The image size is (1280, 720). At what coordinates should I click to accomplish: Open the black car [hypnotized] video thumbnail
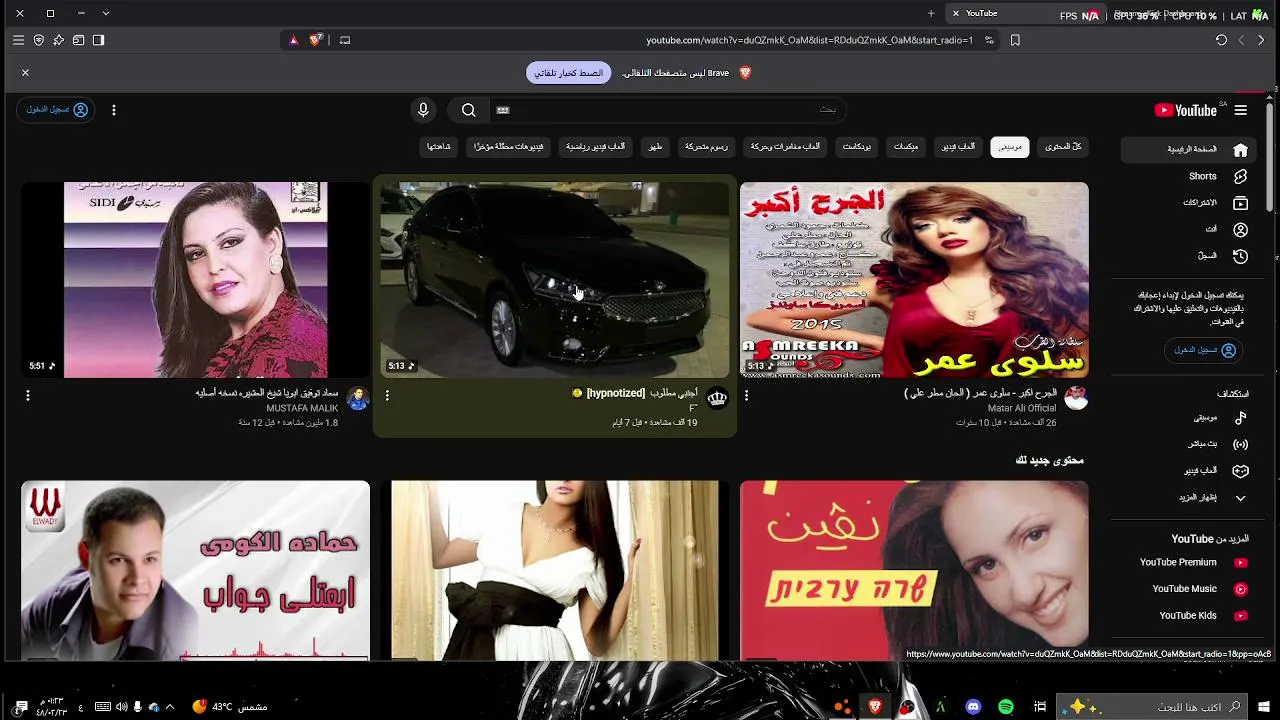click(x=555, y=280)
